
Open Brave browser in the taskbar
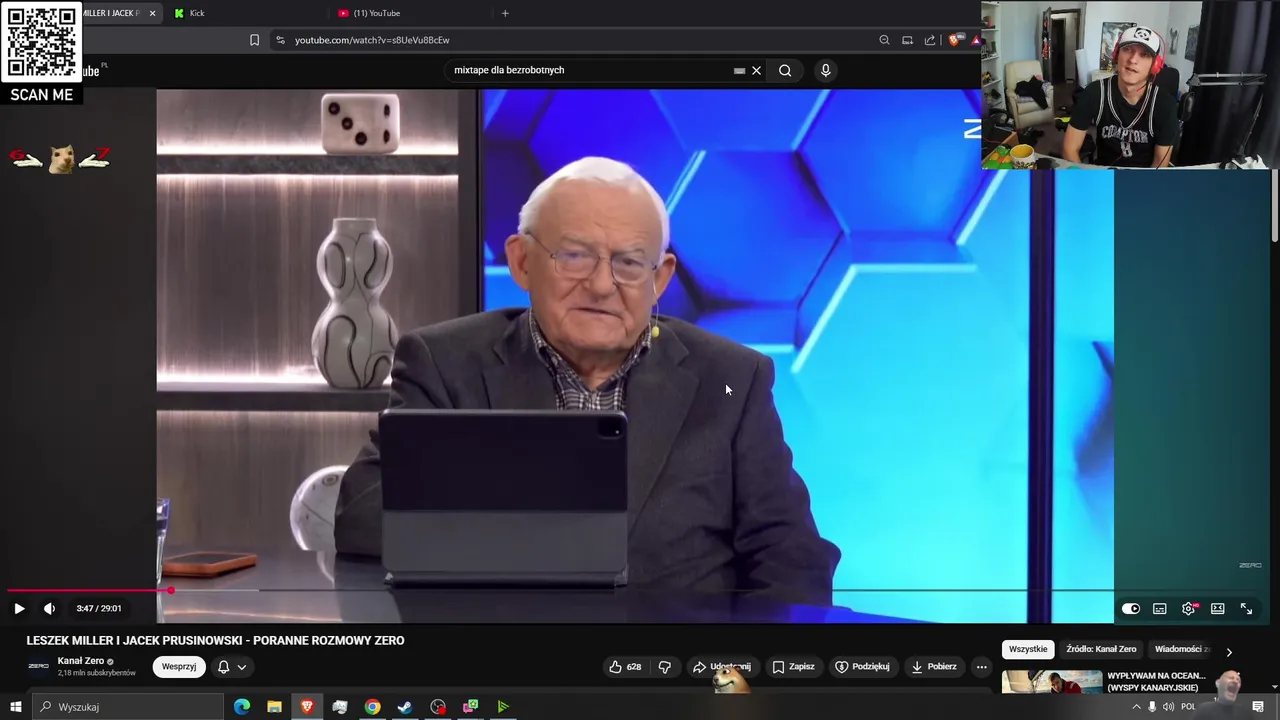point(307,707)
